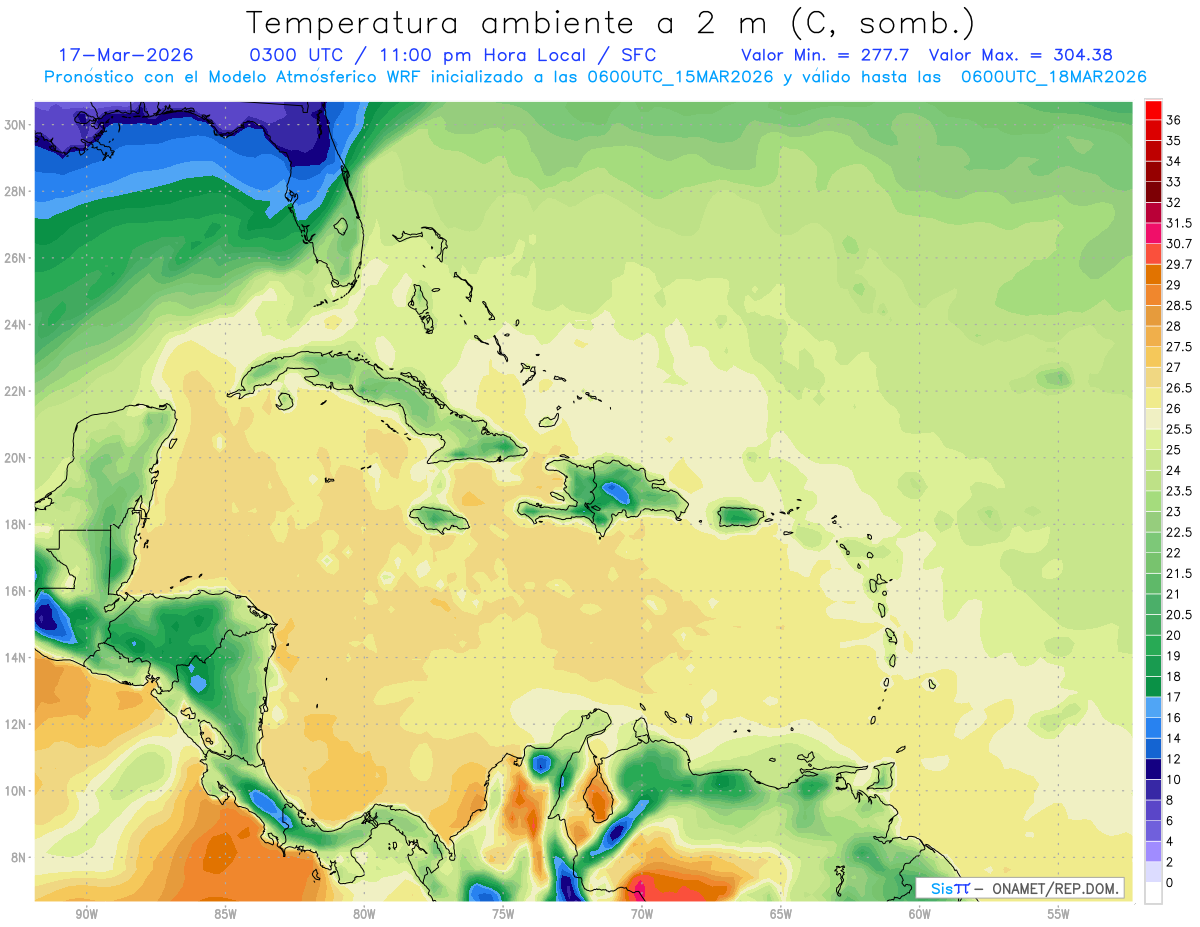Click the red color band between 35 and 36
The image size is (1200, 927).
coord(1153,131)
